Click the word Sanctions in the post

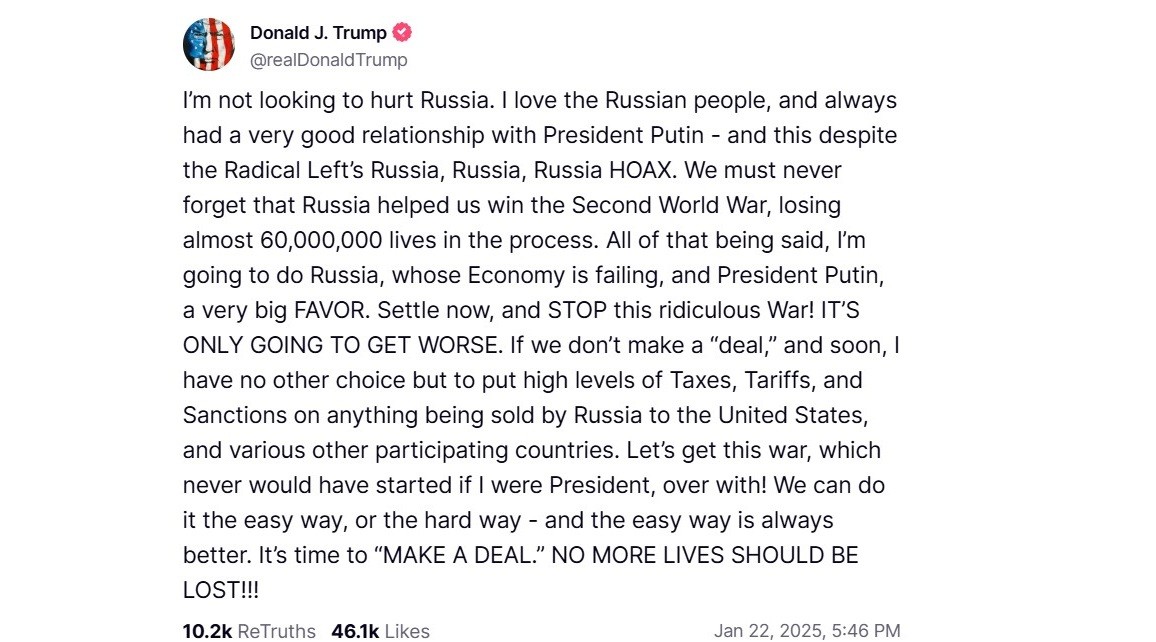coord(229,415)
